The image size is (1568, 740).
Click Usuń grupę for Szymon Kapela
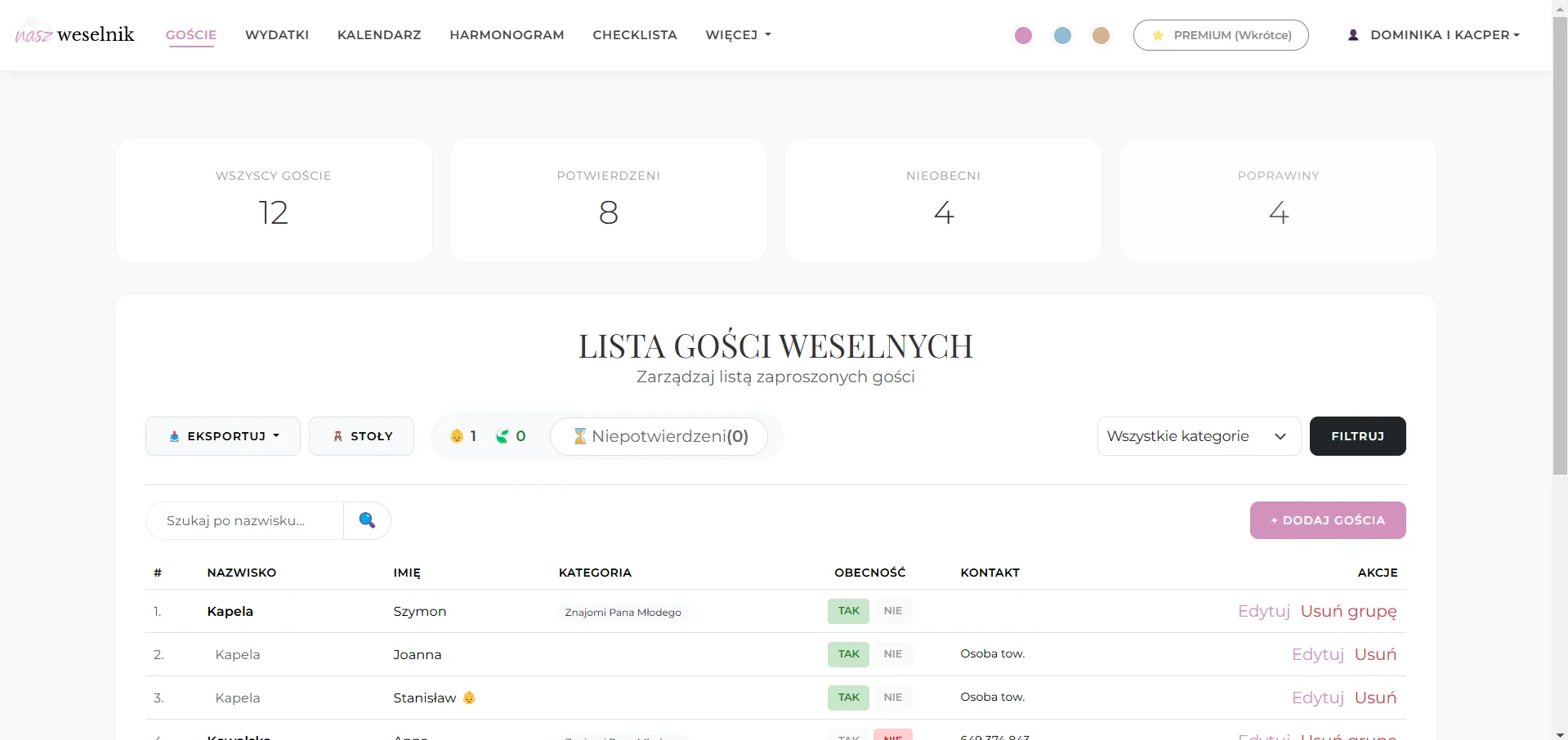(1348, 611)
